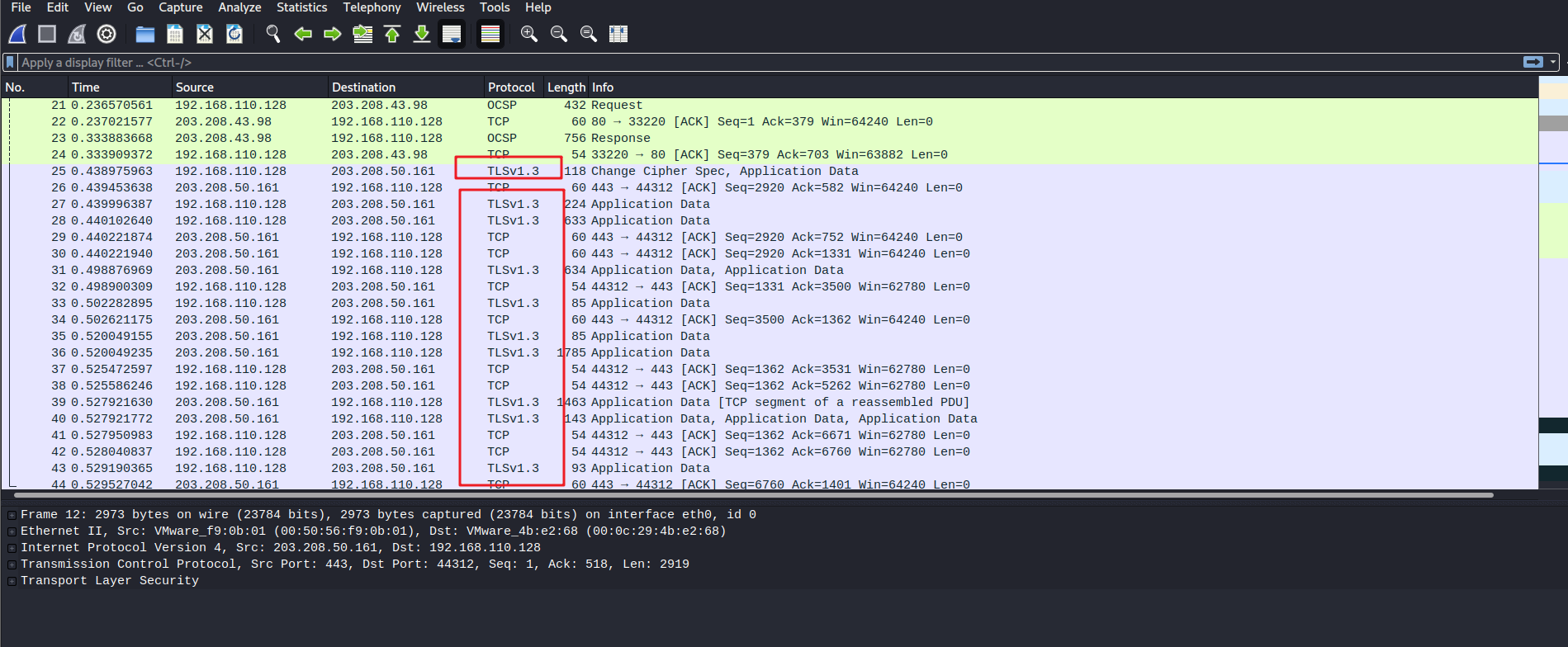Expand Transport Layer Security row
The height and width of the screenshot is (647, 1568).
[x=12, y=581]
